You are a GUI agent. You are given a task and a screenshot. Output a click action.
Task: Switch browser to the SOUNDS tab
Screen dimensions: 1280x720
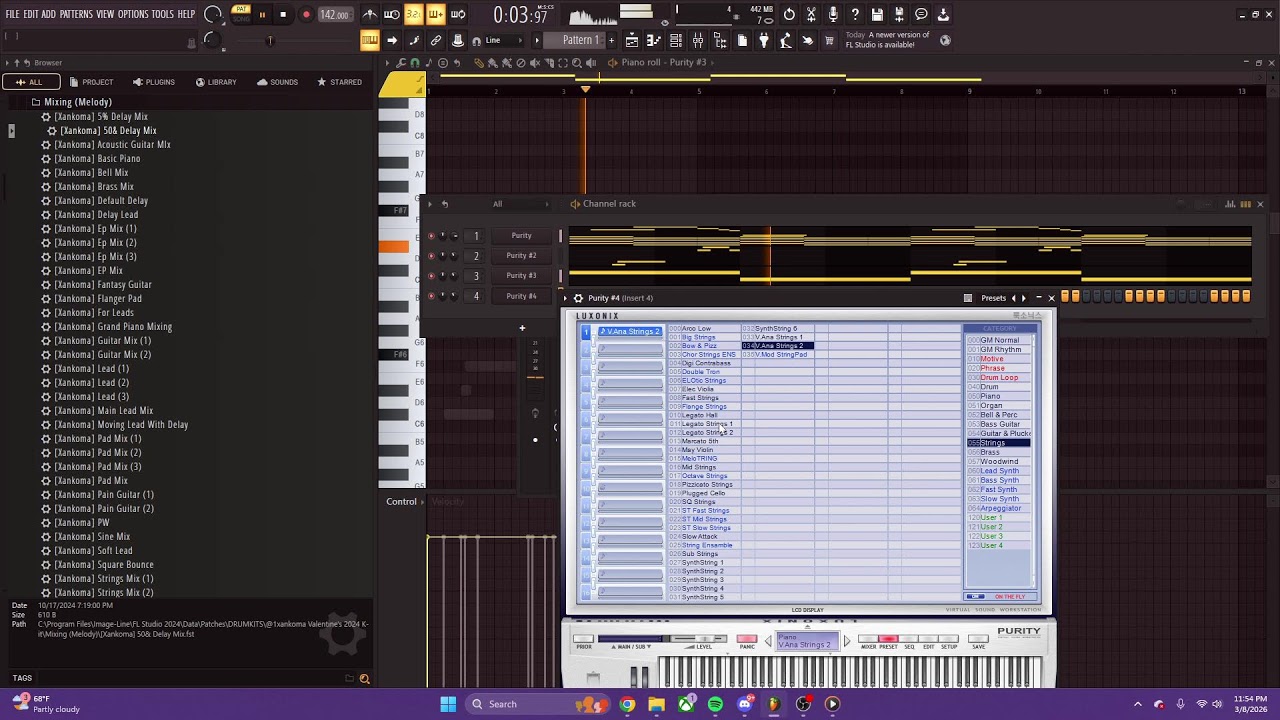[277, 82]
